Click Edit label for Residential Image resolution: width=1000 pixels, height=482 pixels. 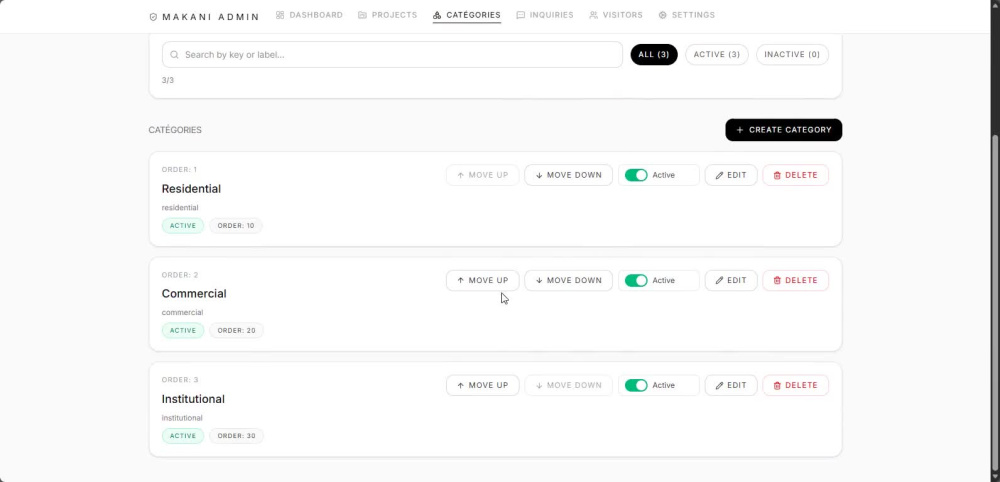737,175
